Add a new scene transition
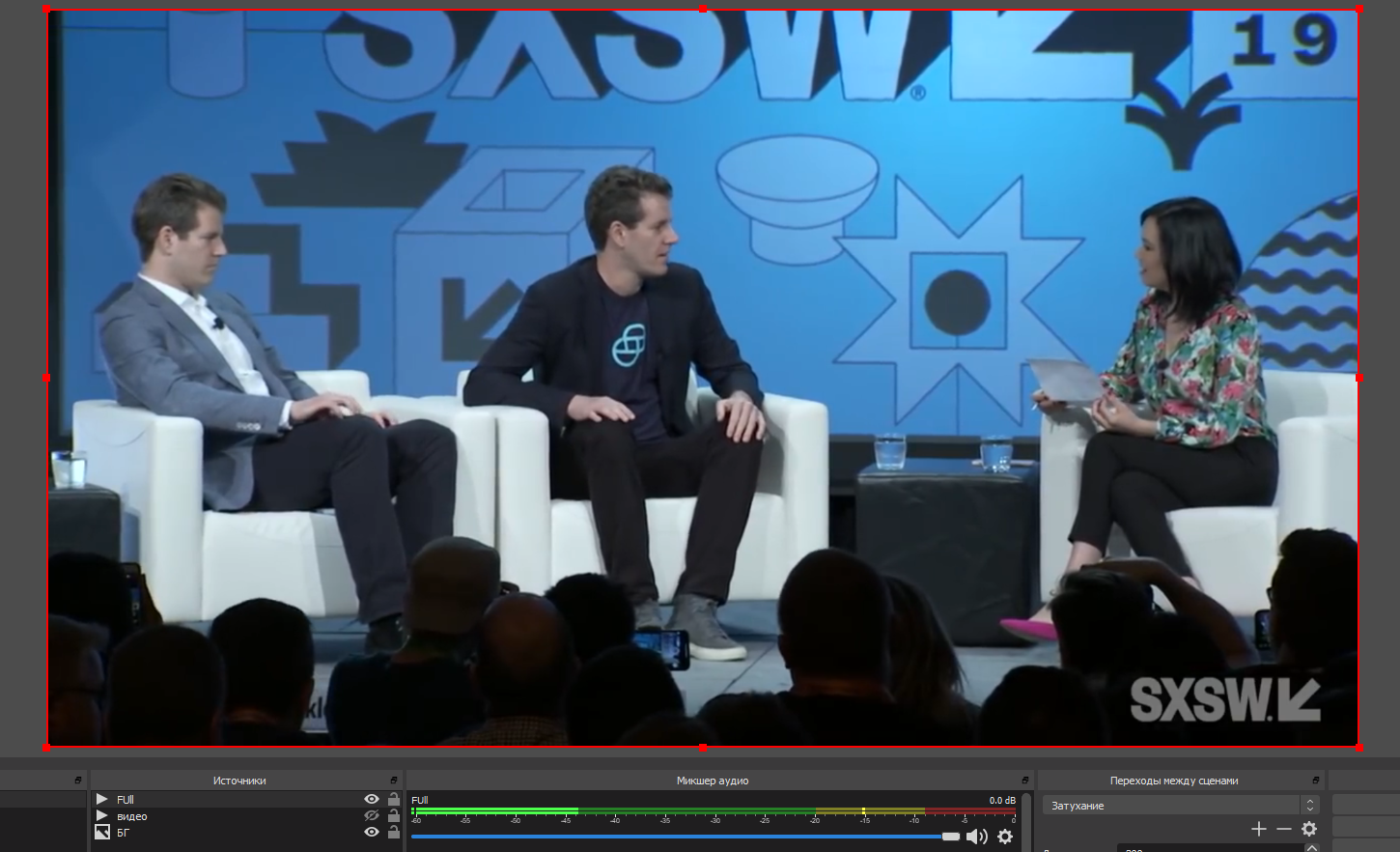This screenshot has width=1400, height=852. tap(1259, 829)
